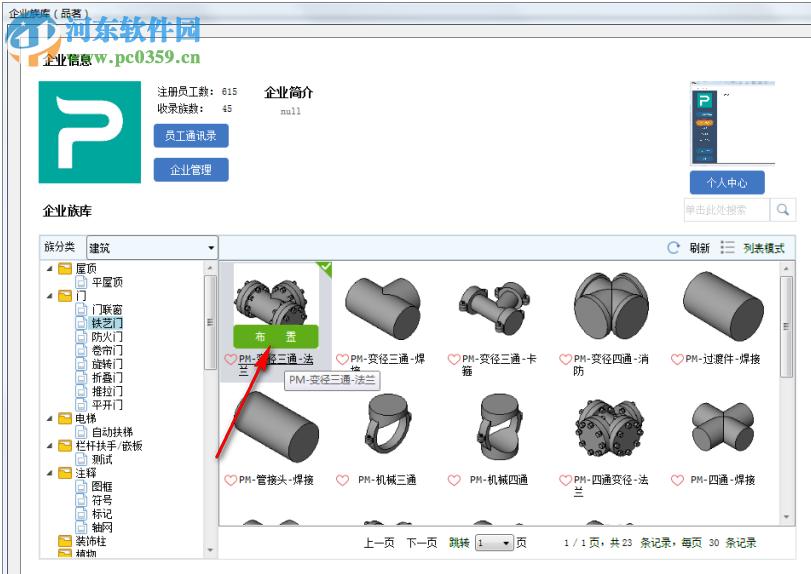The height and width of the screenshot is (574, 811).
Task: Go to 下一页 next page
Action: coord(422,543)
